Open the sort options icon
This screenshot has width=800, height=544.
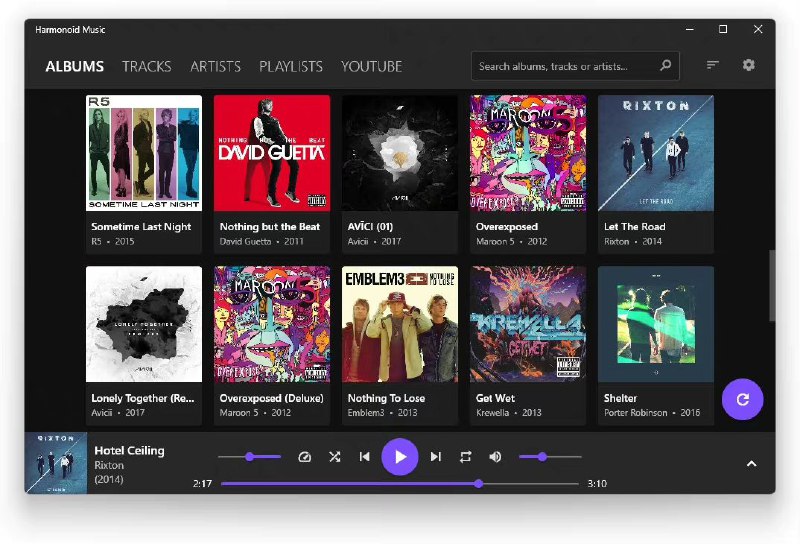tap(712, 65)
